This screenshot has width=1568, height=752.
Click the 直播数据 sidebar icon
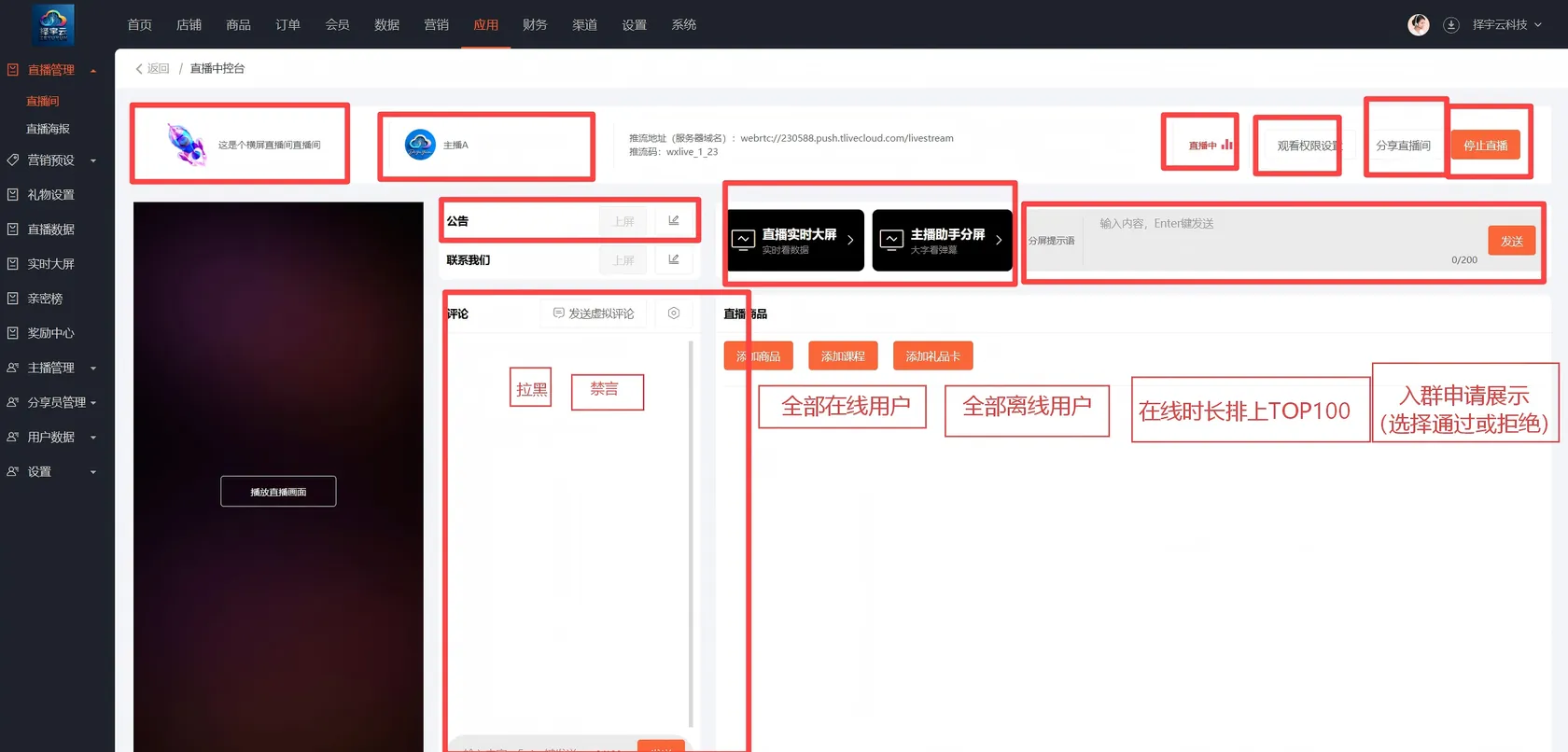coord(13,230)
